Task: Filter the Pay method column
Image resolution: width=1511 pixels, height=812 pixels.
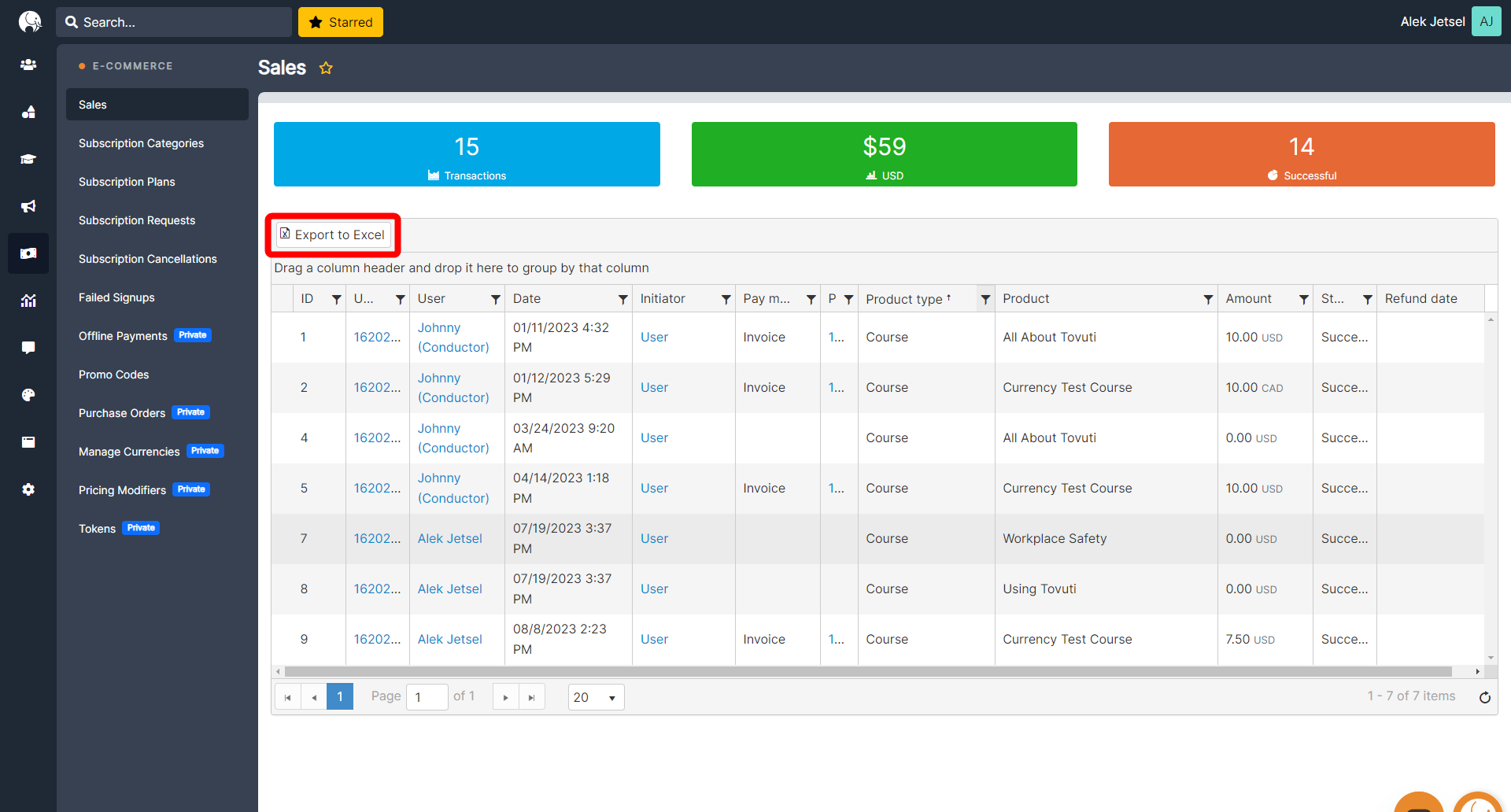Action: (811, 299)
